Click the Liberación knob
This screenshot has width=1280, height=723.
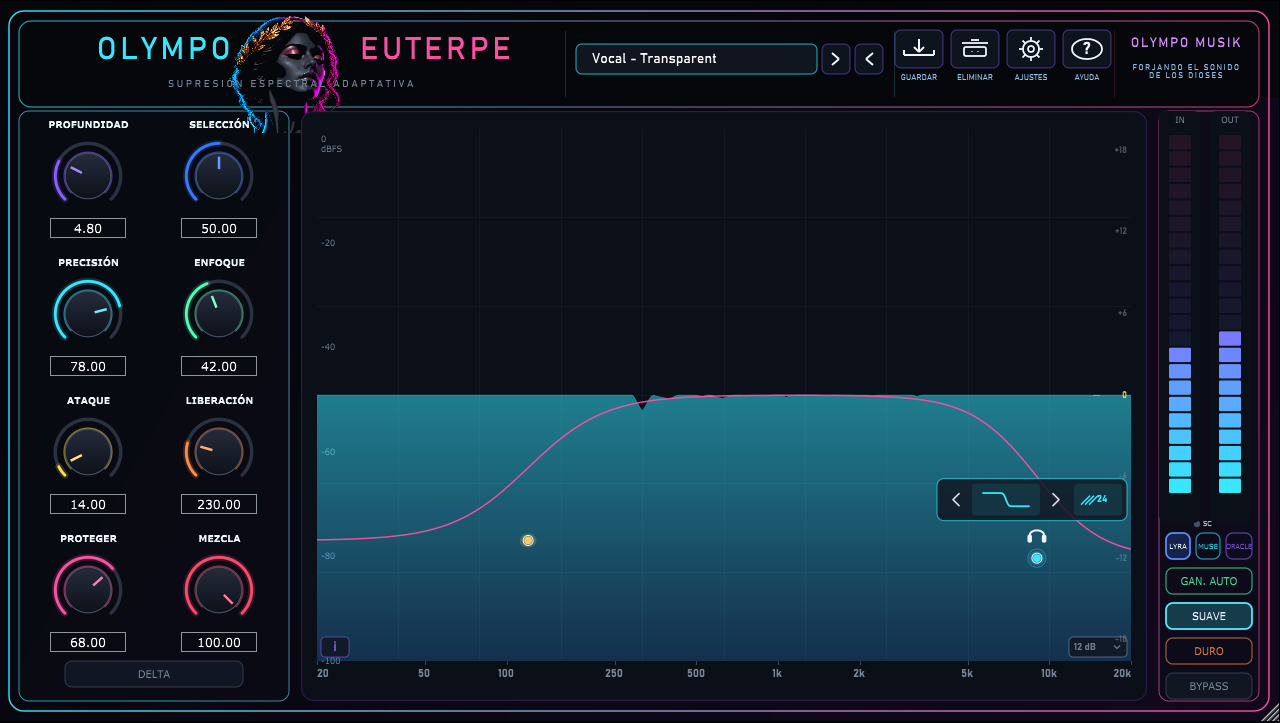point(219,451)
